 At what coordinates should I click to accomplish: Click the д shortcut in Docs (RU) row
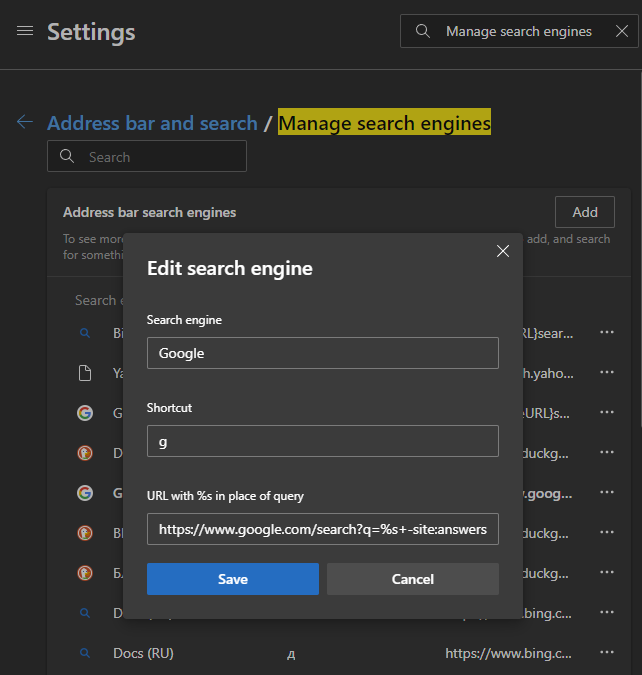point(291,654)
